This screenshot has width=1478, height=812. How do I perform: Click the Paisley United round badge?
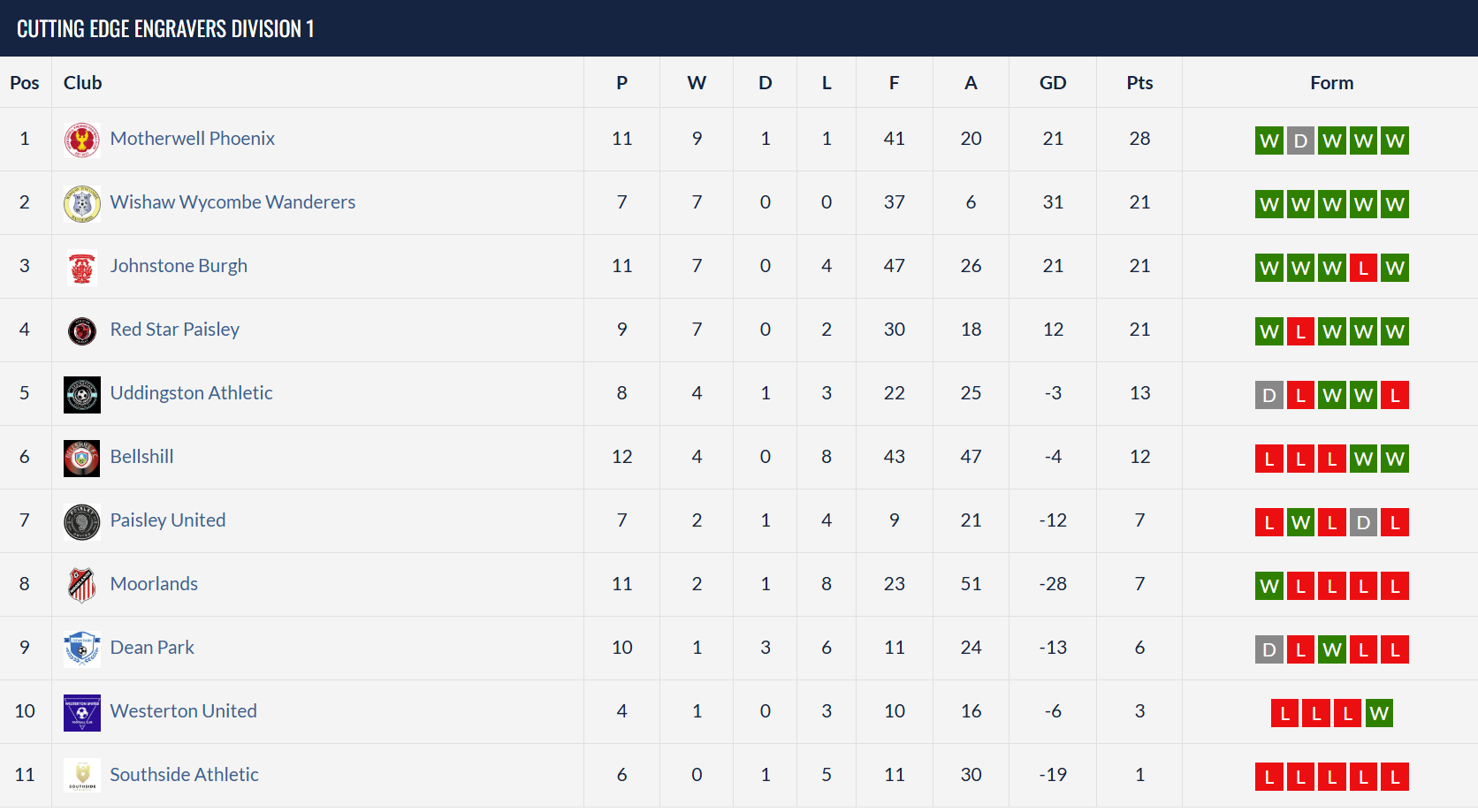pos(82,521)
